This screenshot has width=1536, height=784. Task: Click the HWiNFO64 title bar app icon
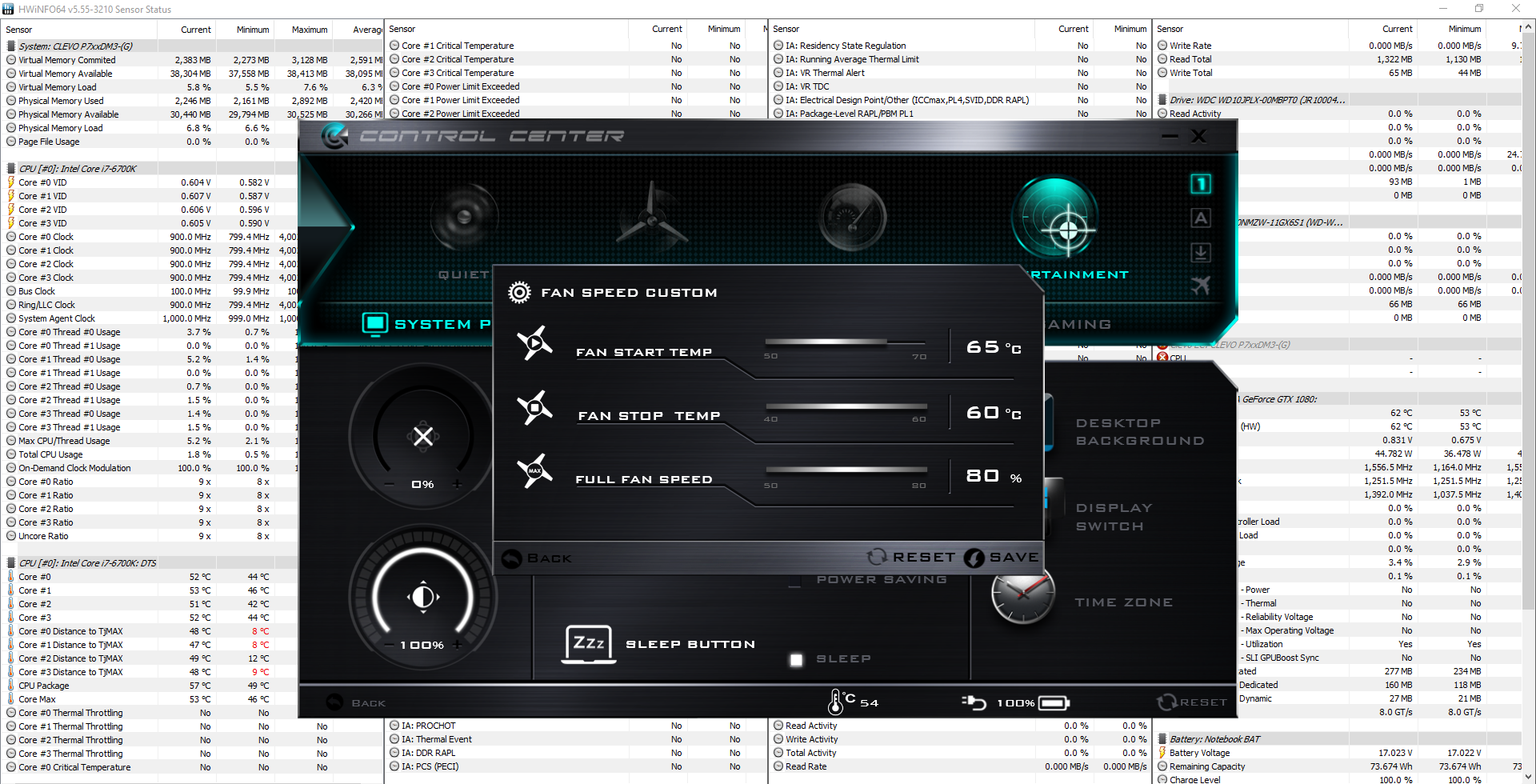click(x=9, y=9)
